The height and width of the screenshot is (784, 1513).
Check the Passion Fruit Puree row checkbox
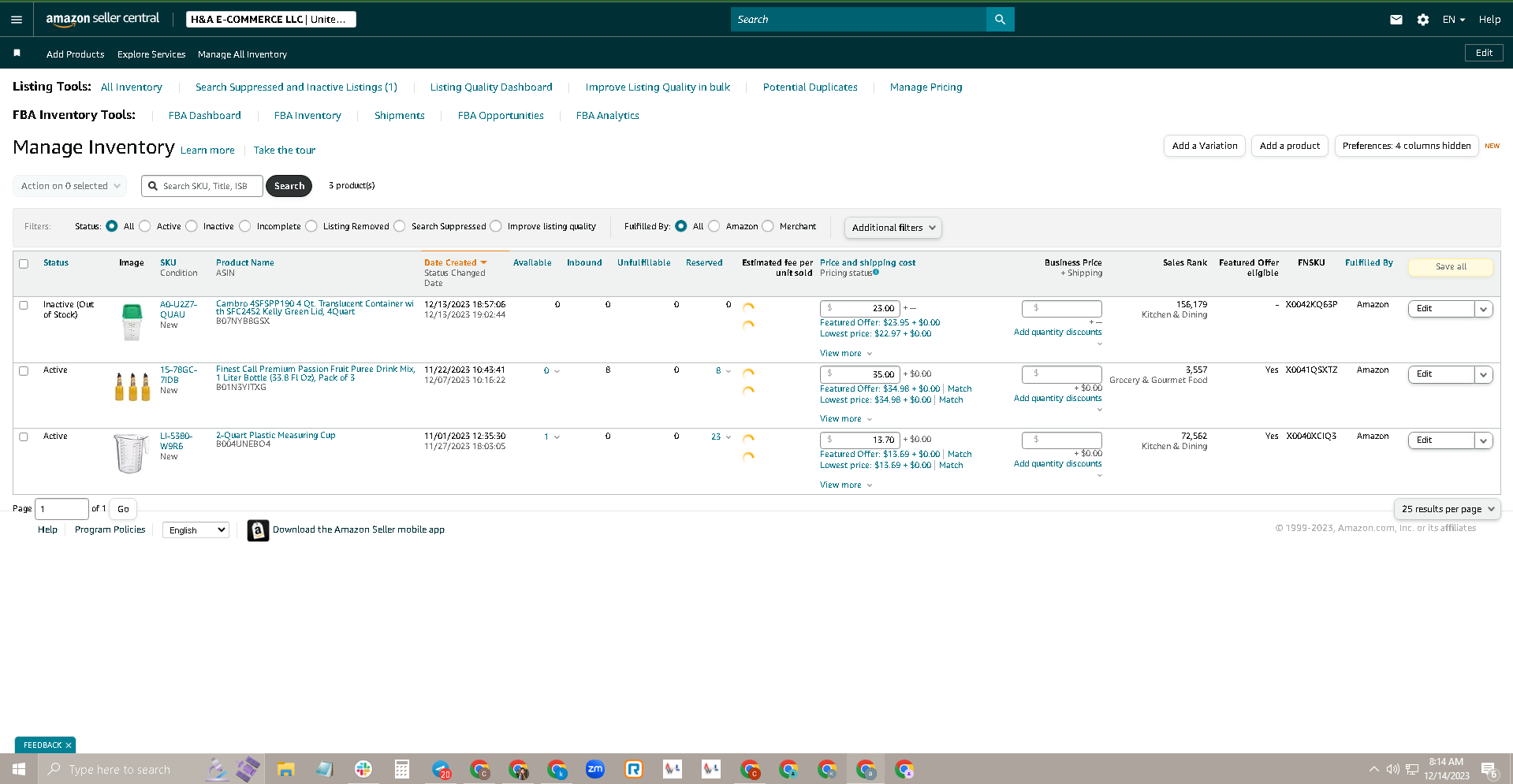pos(24,371)
